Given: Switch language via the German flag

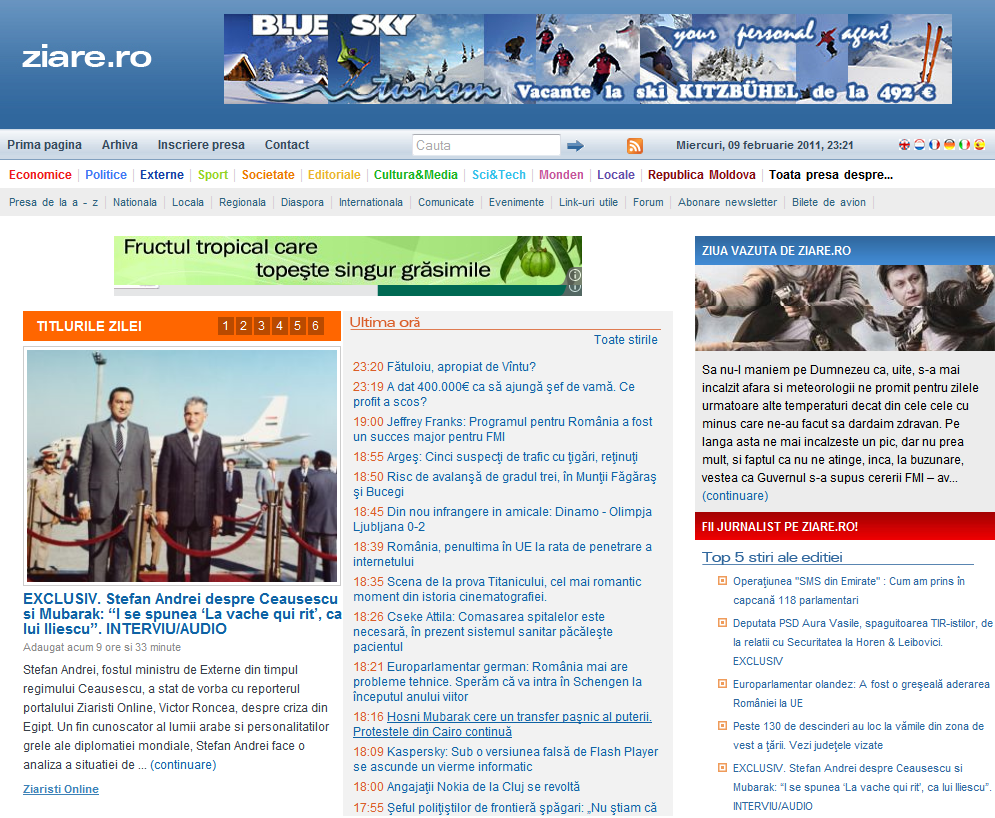Looking at the screenshot, I should coord(949,145).
